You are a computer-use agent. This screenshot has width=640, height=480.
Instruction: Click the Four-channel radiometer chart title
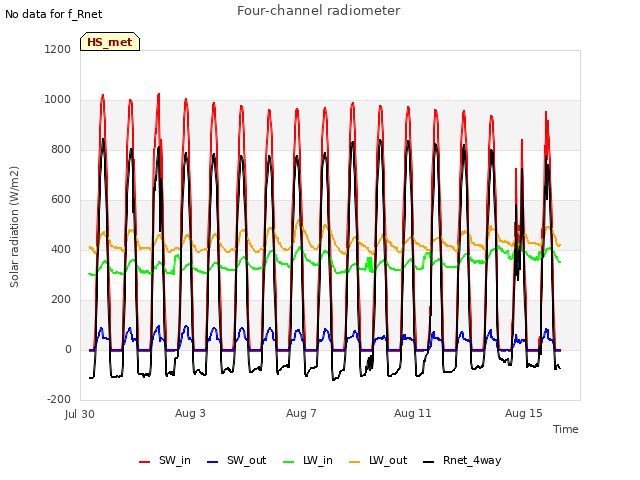318,11
